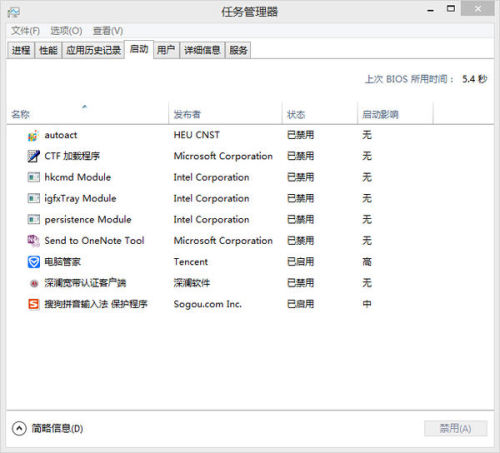The image size is (500, 453).
Task: Close the Task Manager window
Action: point(478,8)
